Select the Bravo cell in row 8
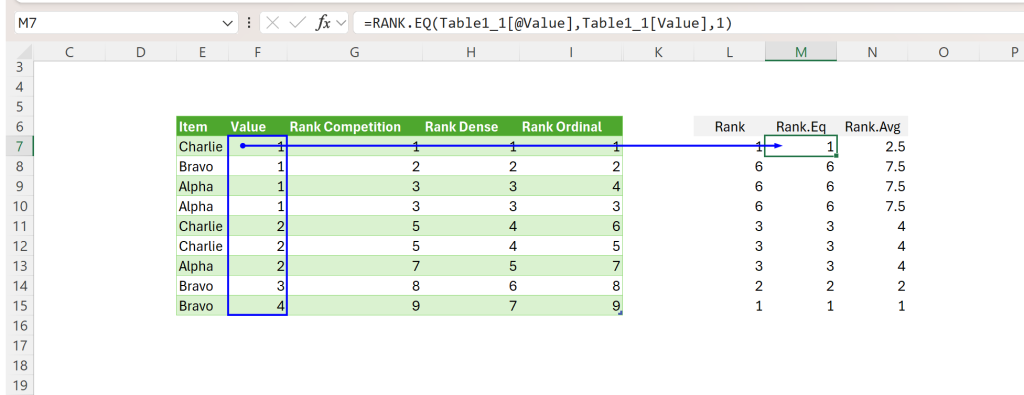Viewport: 1024px width, 395px height. point(202,166)
